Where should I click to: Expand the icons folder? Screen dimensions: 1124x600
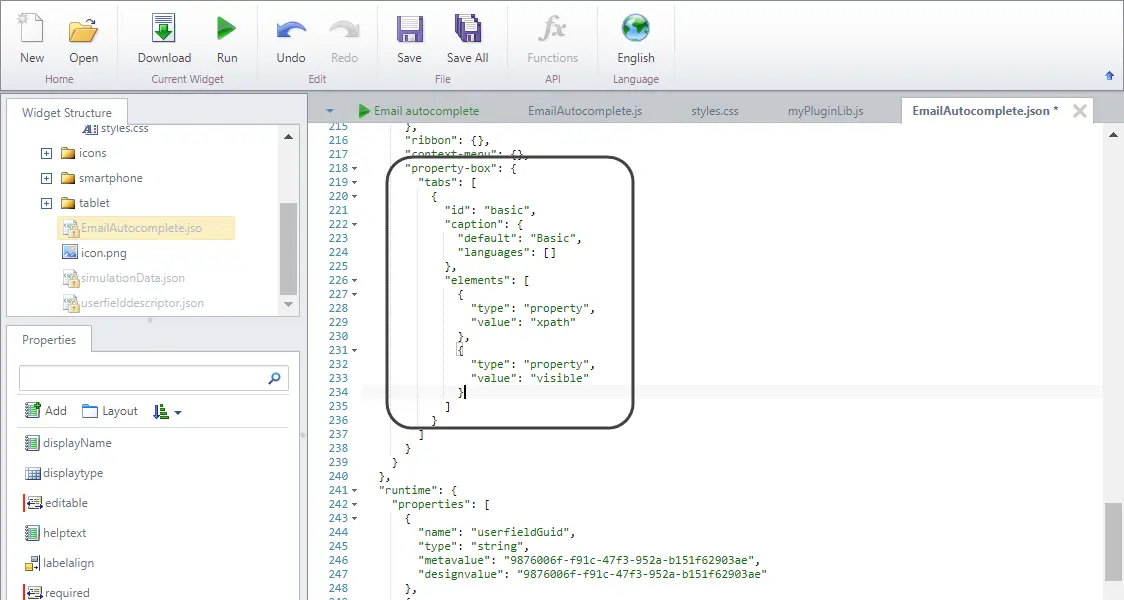pos(47,153)
